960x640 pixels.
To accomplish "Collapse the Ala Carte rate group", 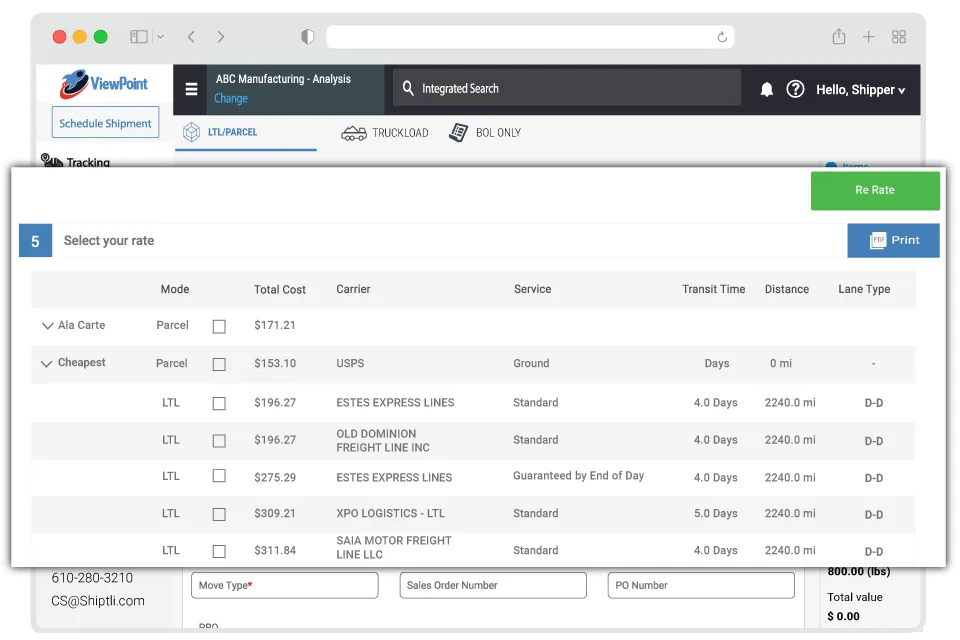I will [47, 325].
